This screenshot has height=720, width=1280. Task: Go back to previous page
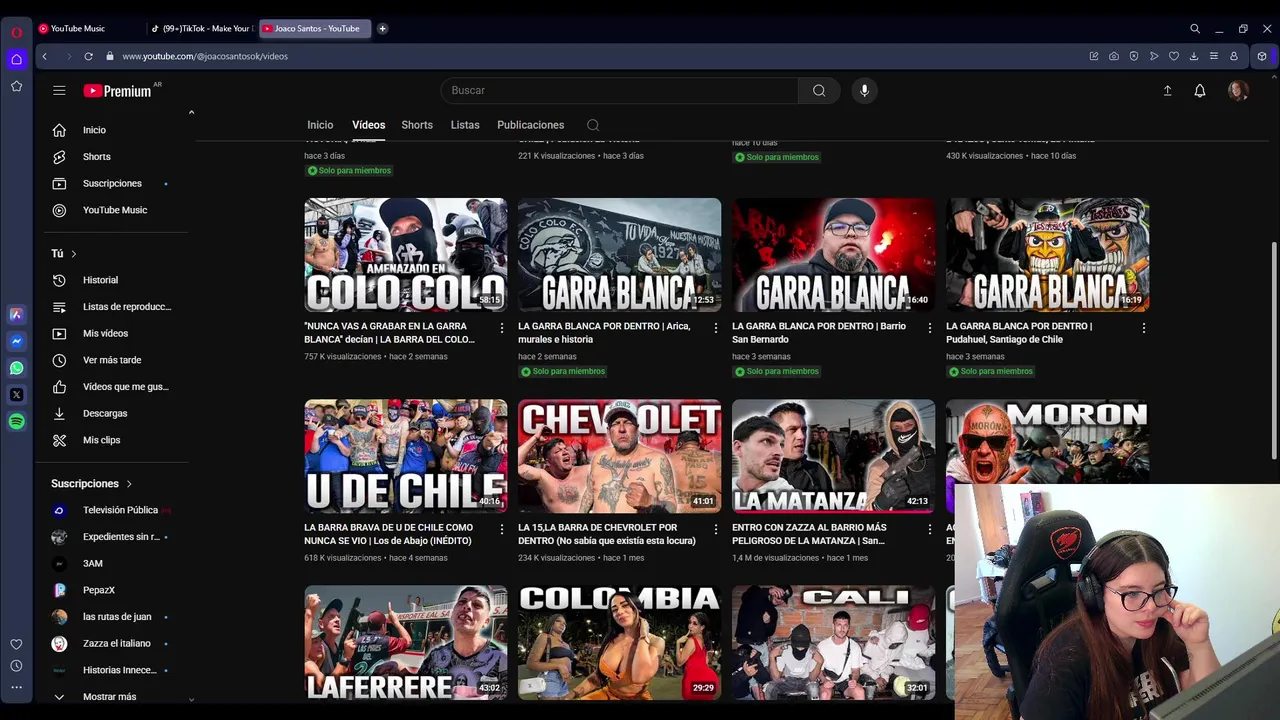pyautogui.click(x=45, y=56)
